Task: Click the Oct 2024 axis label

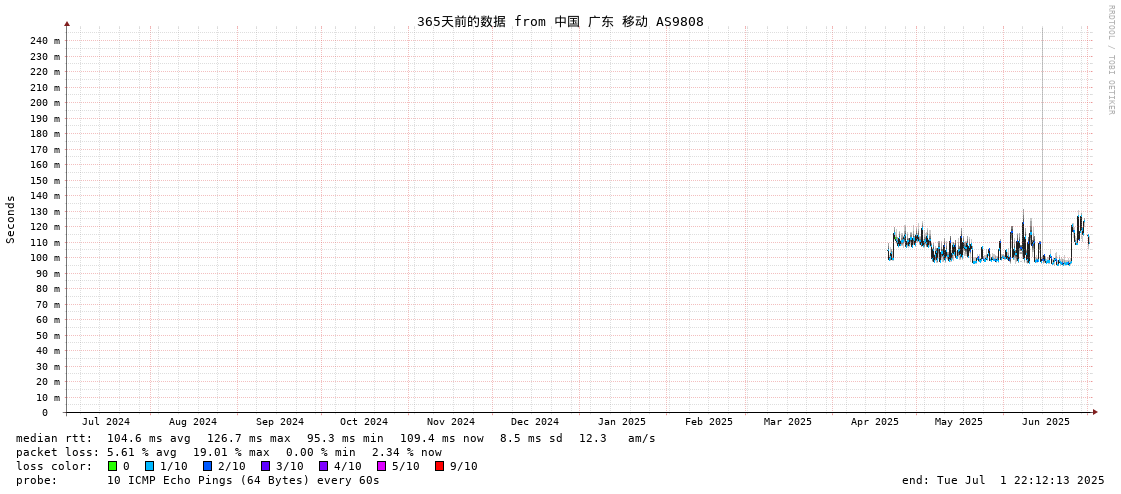Action: 364,422
